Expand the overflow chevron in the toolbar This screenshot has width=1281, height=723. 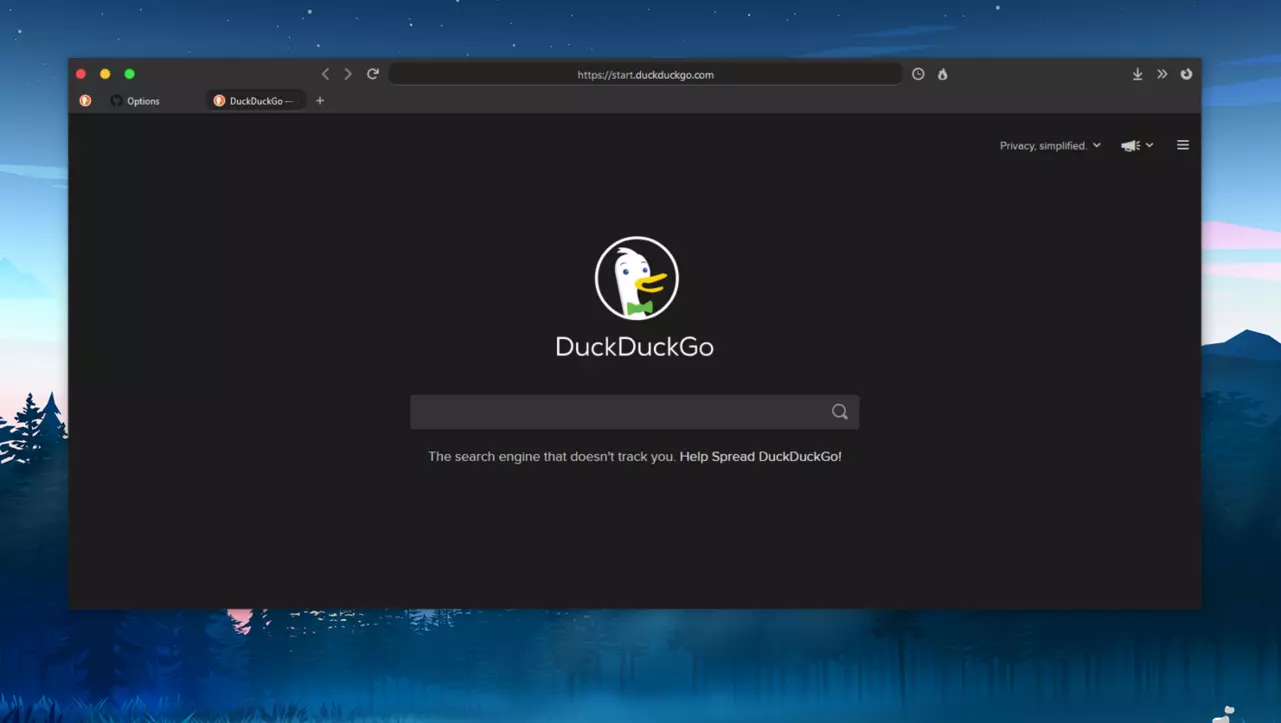click(1162, 73)
